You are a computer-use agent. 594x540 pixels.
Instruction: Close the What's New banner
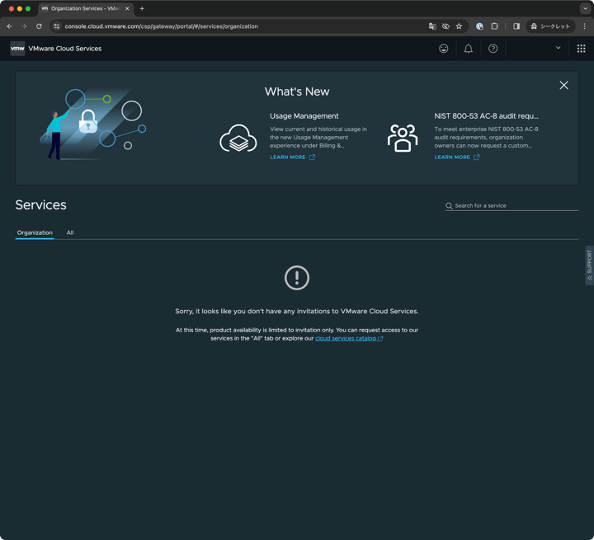[x=564, y=85]
